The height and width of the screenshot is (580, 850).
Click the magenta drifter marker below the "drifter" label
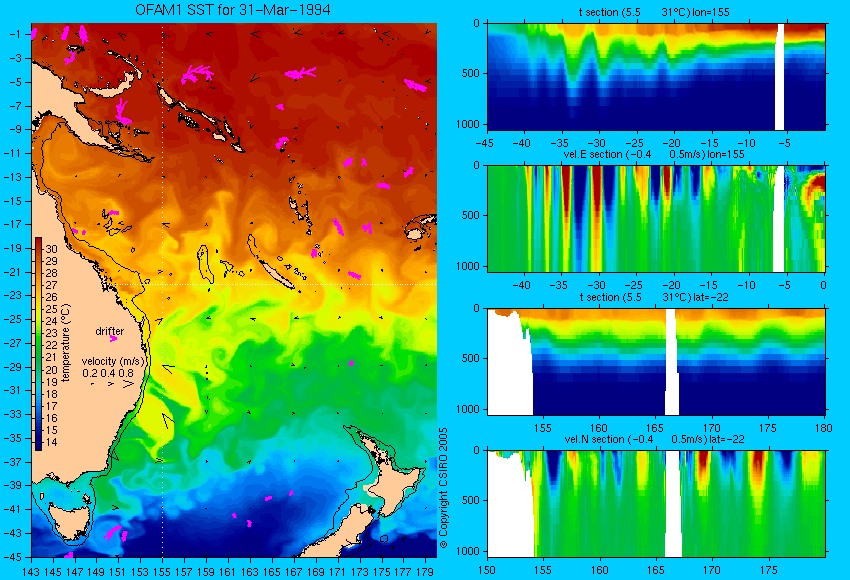click(113, 339)
